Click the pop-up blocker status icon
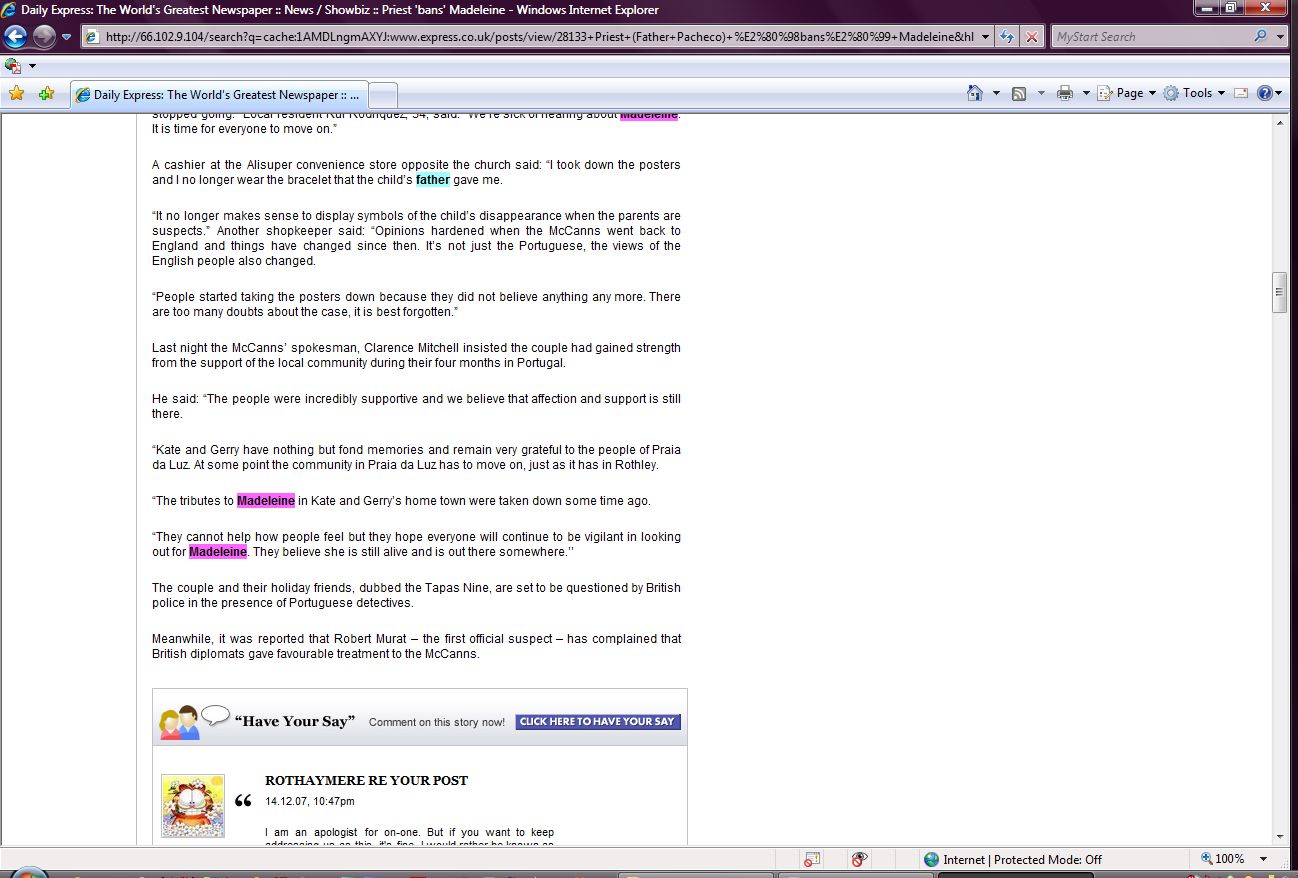1298x878 pixels. 812,859
